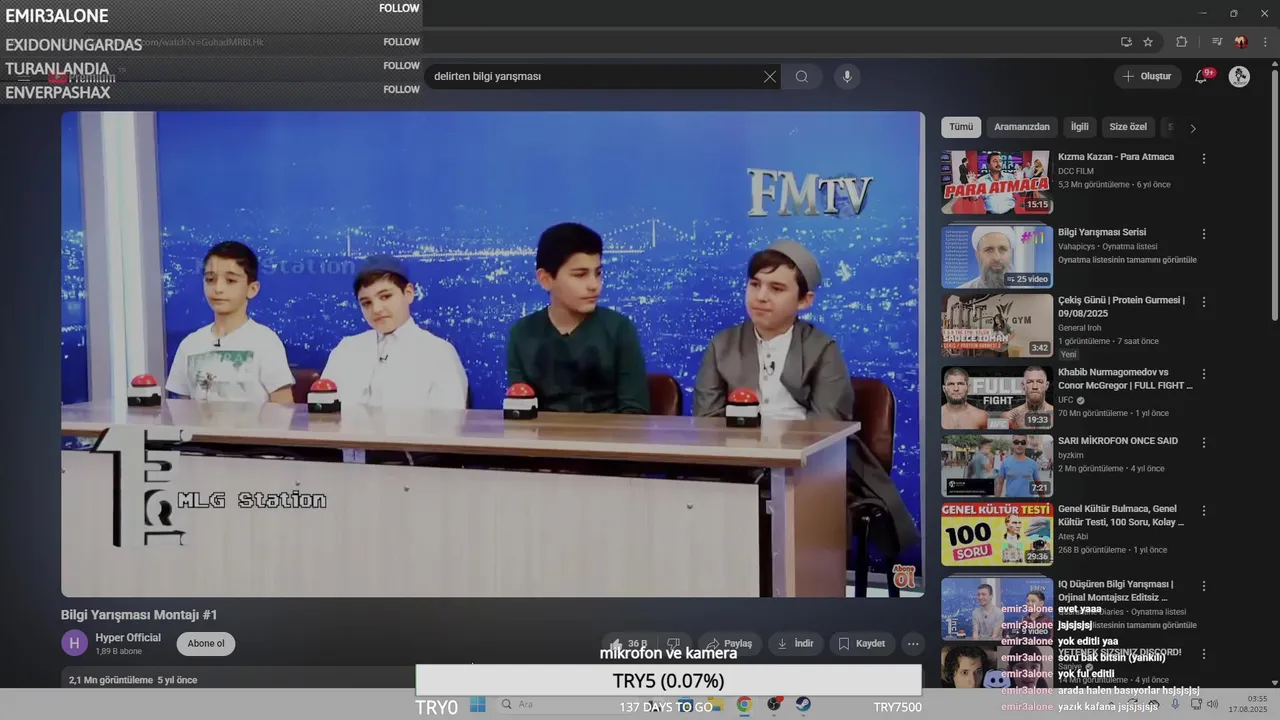Open options for Khabib vs Conor McGregor video
Image resolution: width=1280 pixels, height=720 pixels.
(1204, 373)
